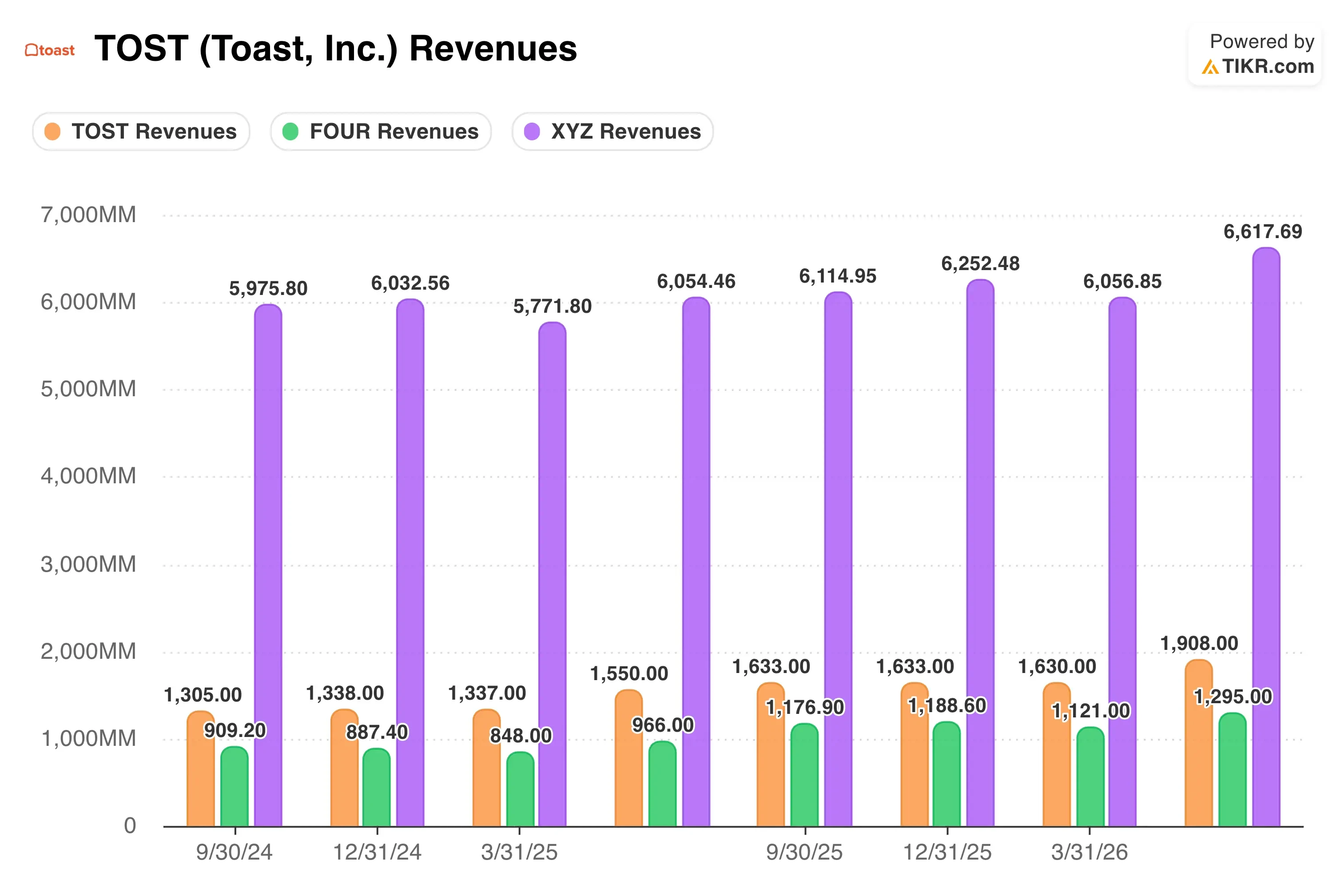This screenshot has height=896, width=1344.
Task: Select the purple bar under 6,054.46
Action: (696, 561)
